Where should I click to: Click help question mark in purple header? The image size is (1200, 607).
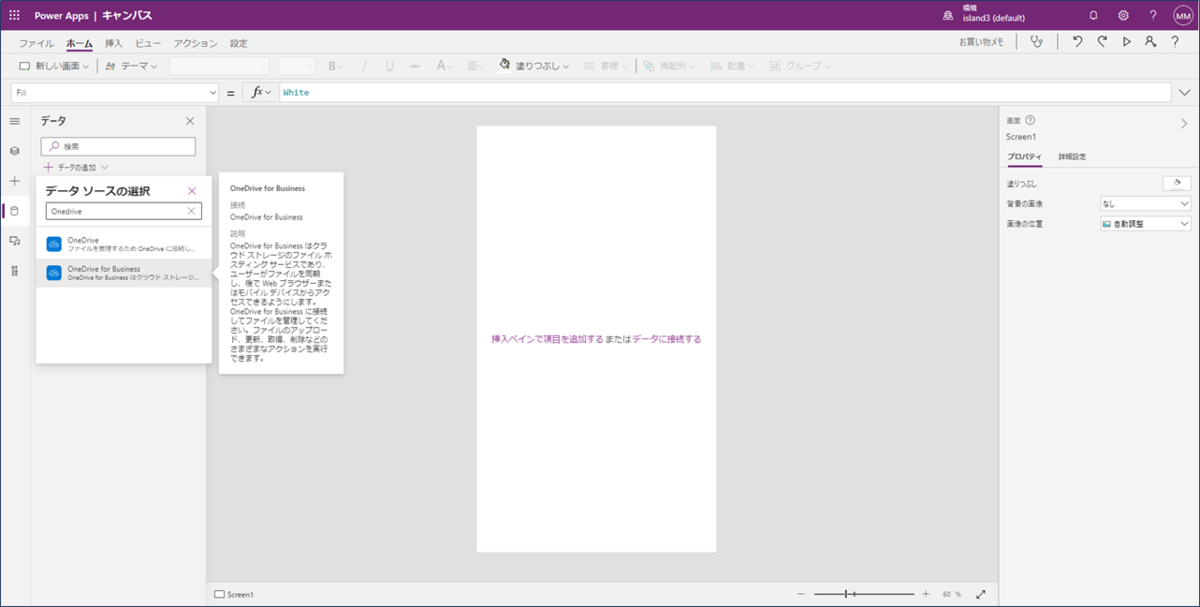[x=1153, y=16]
